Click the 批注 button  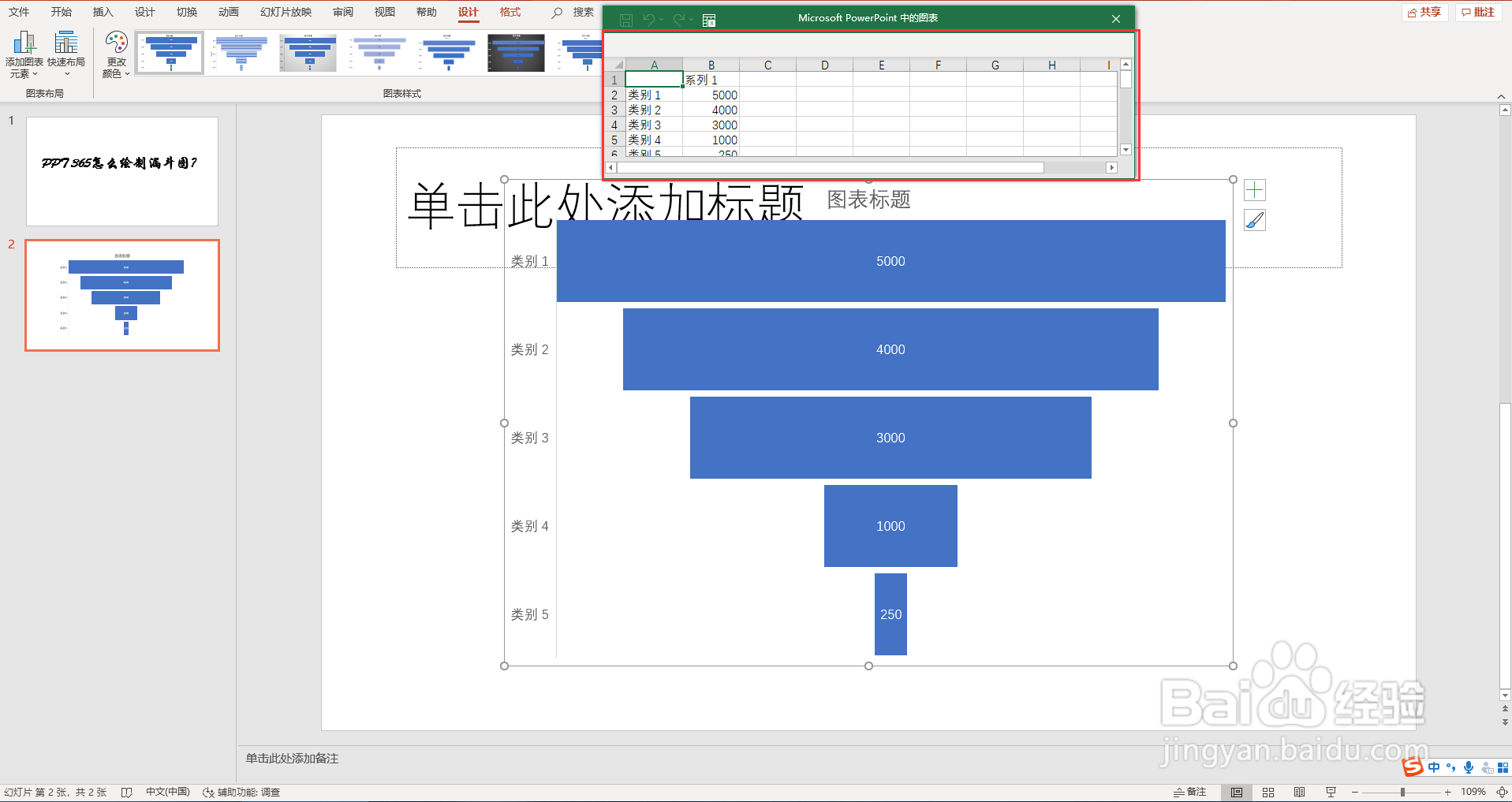tap(1477, 12)
